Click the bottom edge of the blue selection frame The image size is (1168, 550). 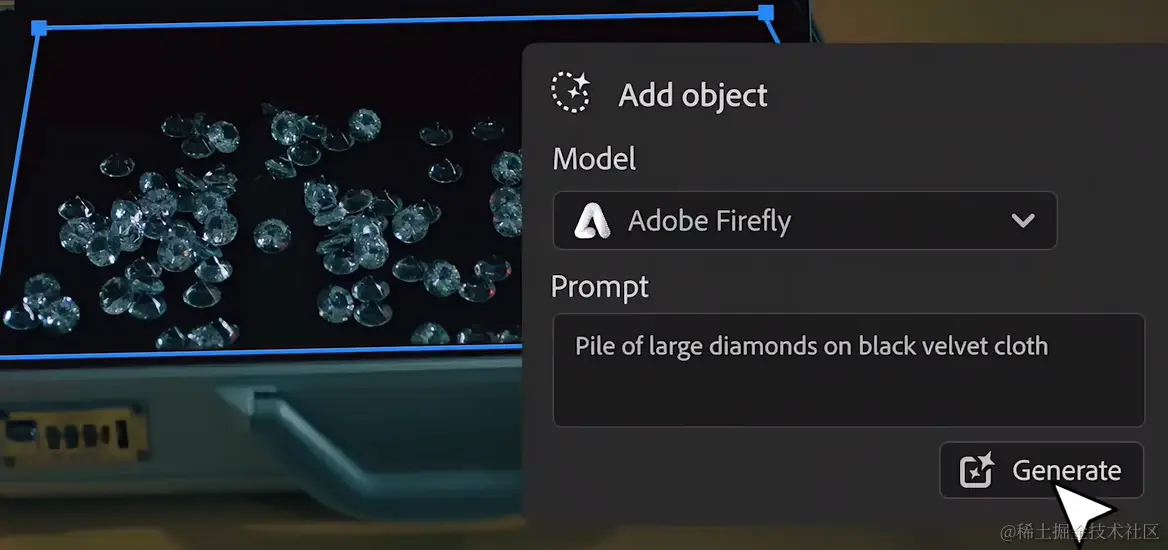261,353
